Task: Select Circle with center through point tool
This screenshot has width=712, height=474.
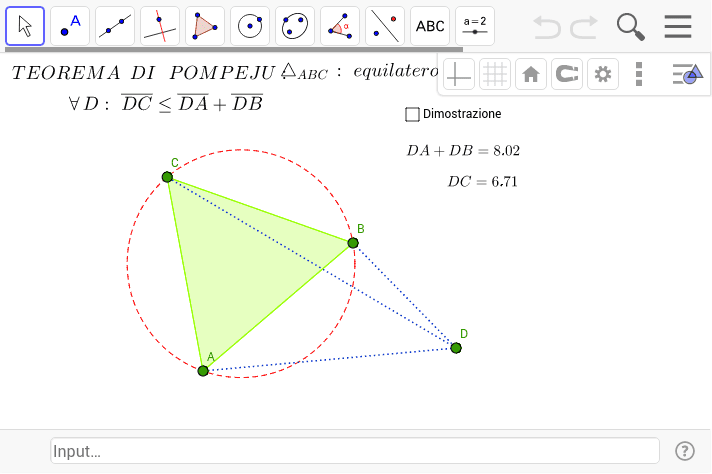Action: click(x=250, y=26)
